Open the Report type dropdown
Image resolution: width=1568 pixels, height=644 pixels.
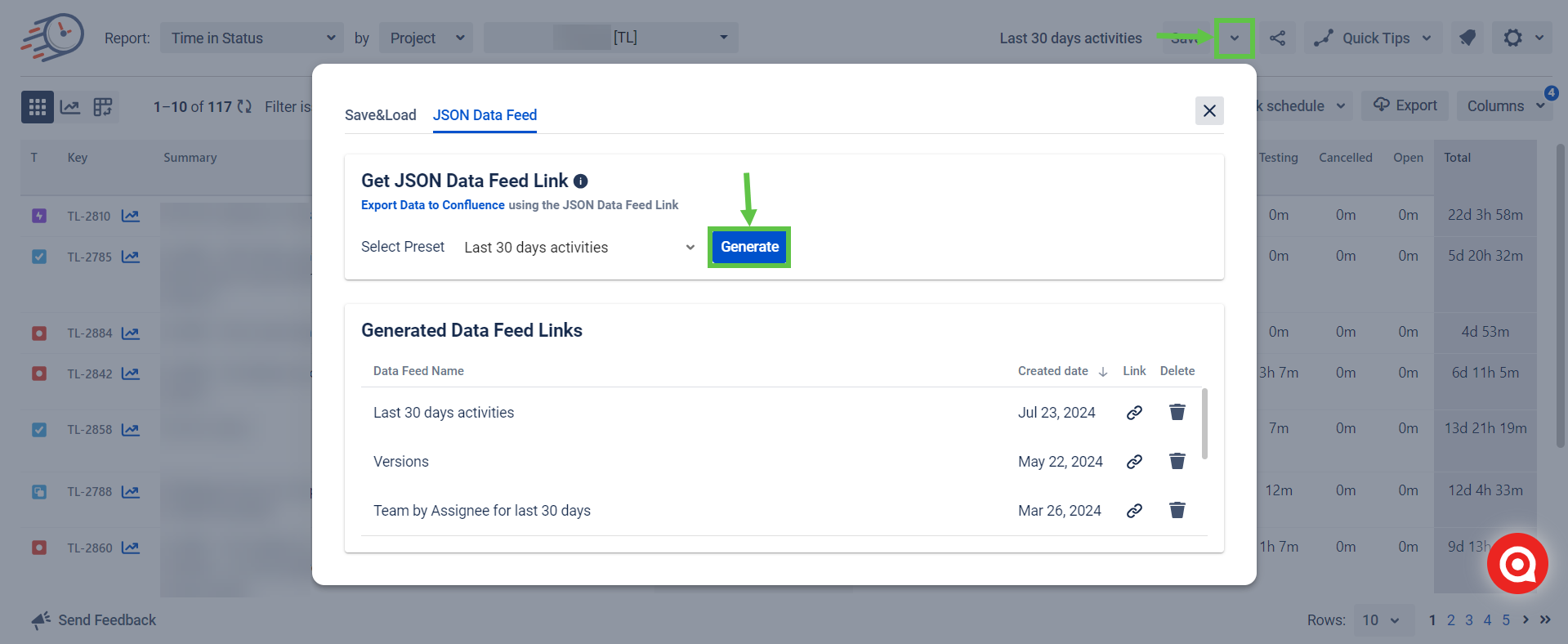point(252,38)
